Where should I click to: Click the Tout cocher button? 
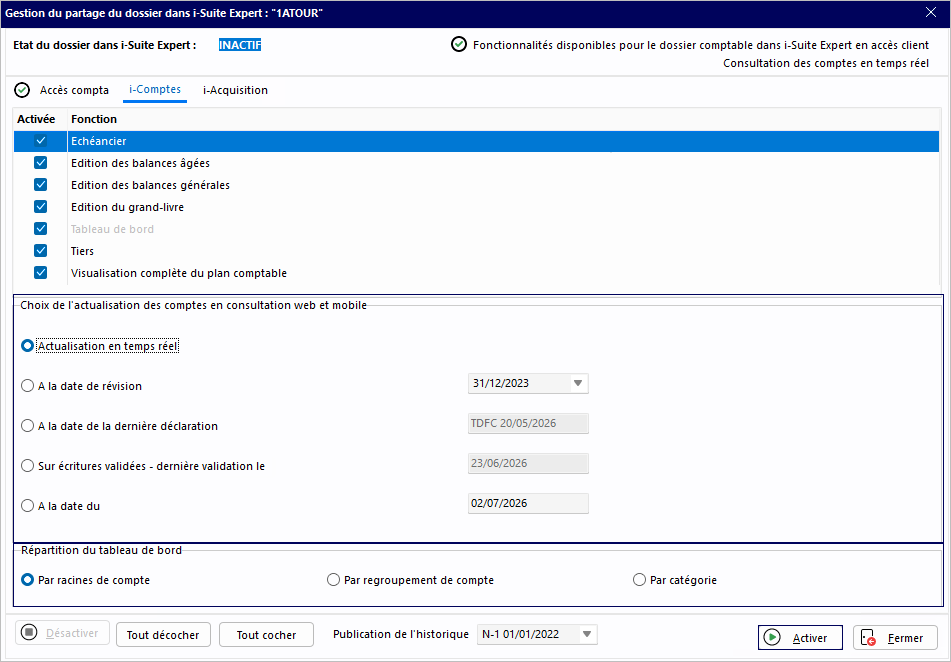[266, 635]
